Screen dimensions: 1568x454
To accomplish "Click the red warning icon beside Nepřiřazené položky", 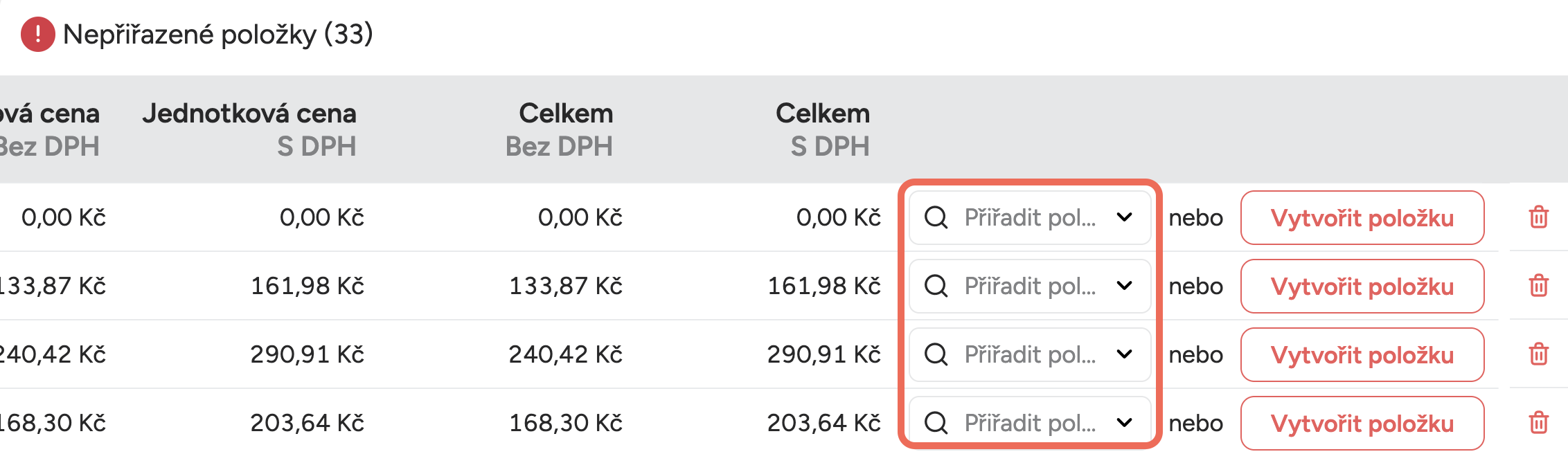I will click(37, 35).
